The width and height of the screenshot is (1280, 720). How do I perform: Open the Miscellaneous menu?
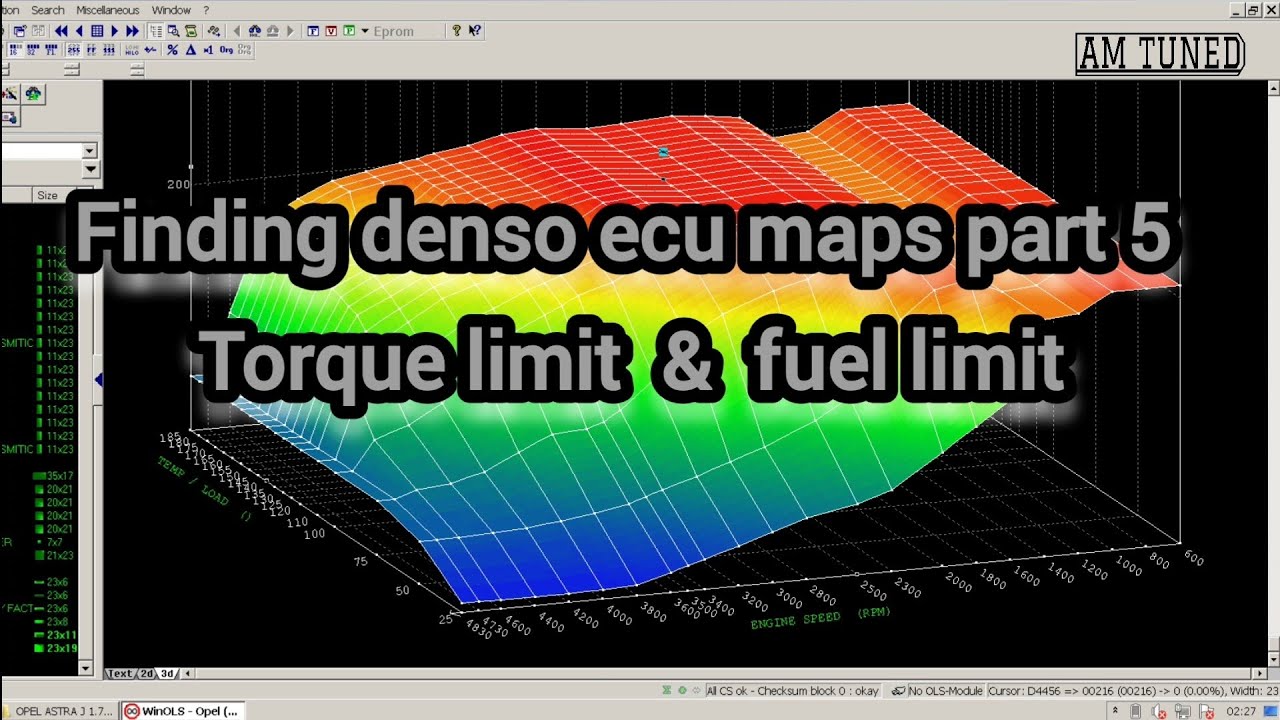[108, 10]
